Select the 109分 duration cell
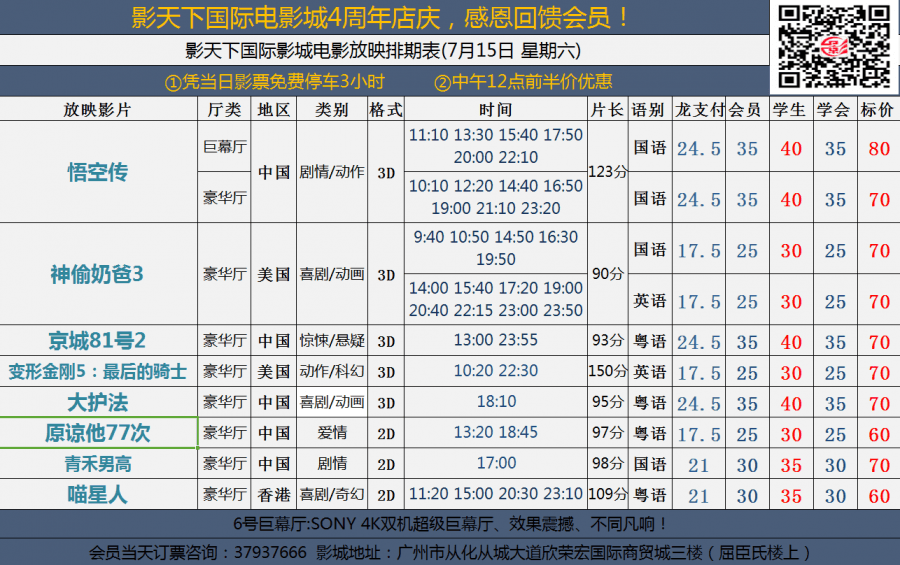This screenshot has width=900, height=565. [x=608, y=494]
